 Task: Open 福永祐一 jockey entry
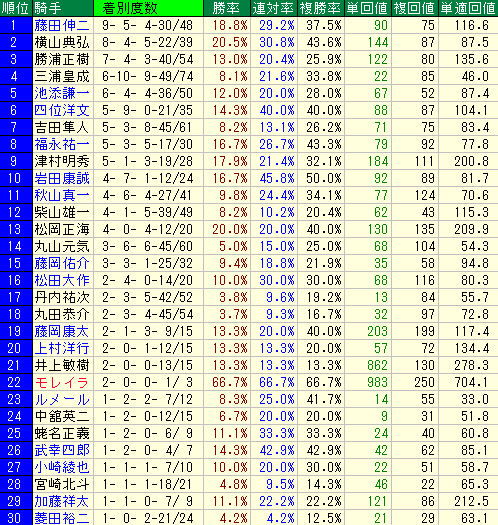coord(62,144)
